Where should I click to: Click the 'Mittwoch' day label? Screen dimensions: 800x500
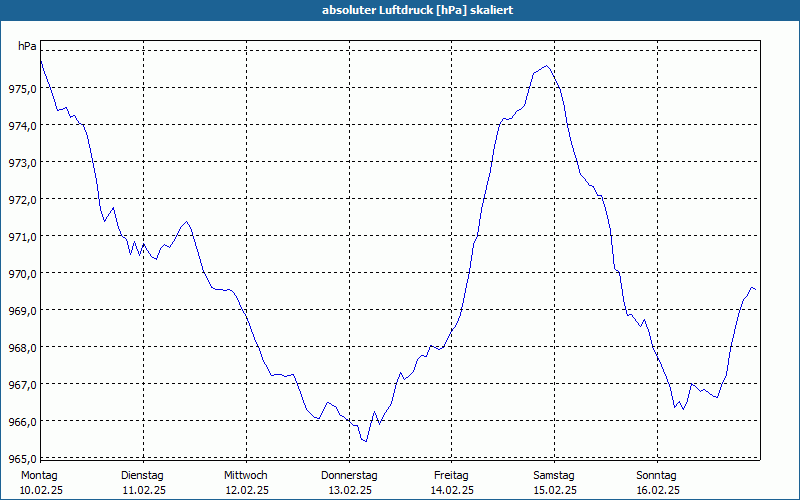pyautogui.click(x=246, y=476)
